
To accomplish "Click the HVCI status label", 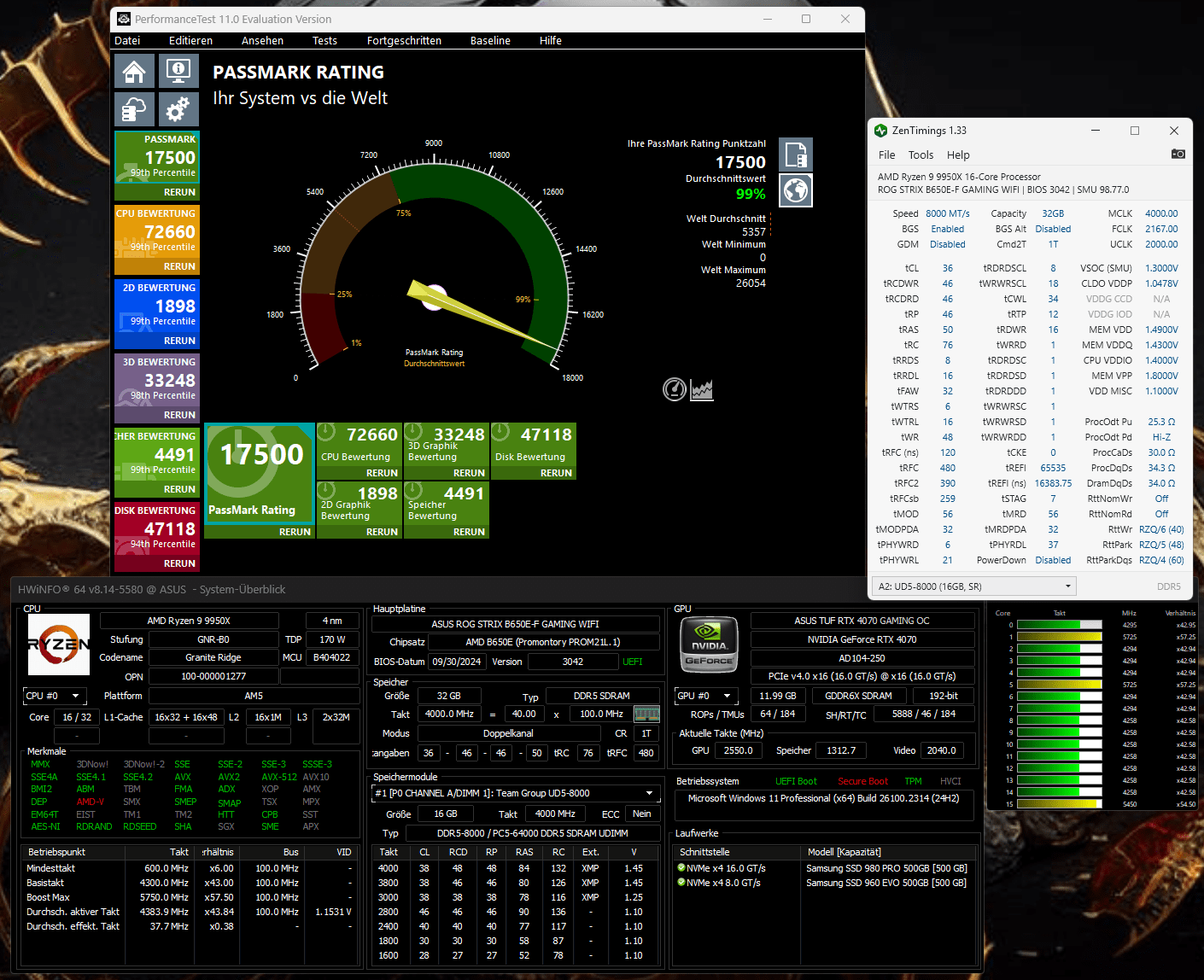I will click(x=950, y=781).
